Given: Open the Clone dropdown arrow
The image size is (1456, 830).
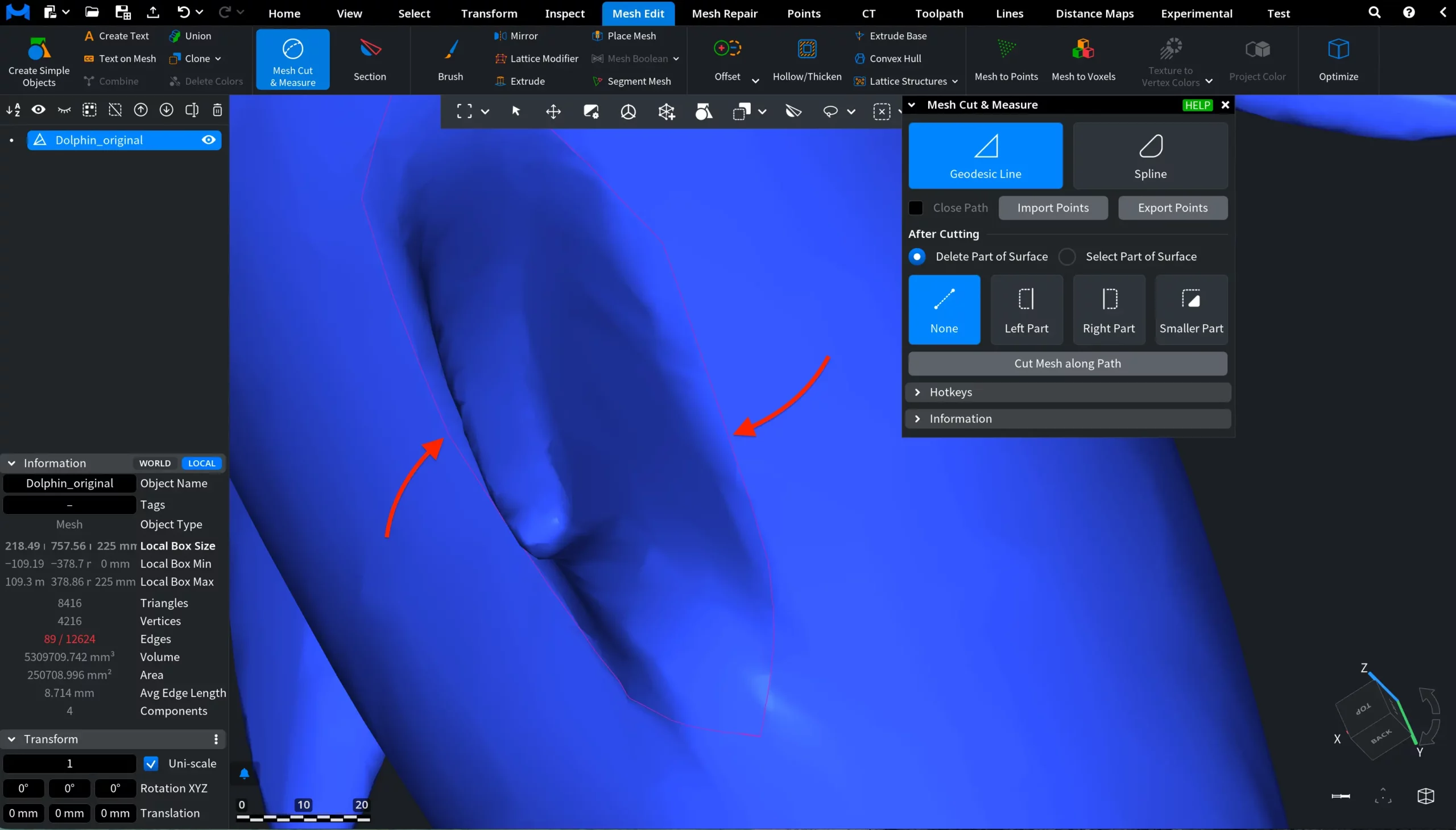Looking at the screenshot, I should [x=218, y=59].
